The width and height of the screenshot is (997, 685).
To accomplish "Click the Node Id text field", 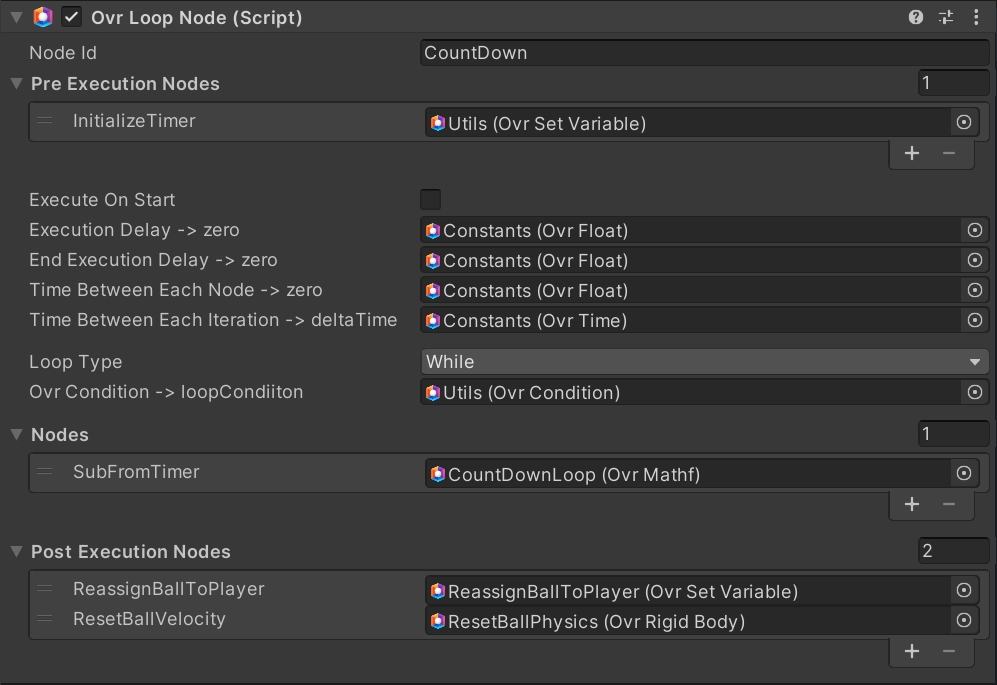I will tap(704, 53).
